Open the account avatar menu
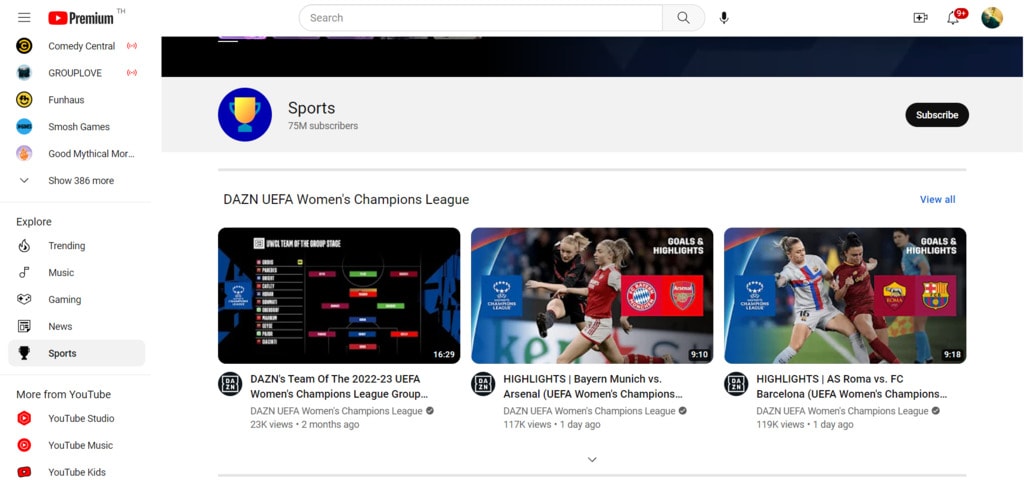 992,18
